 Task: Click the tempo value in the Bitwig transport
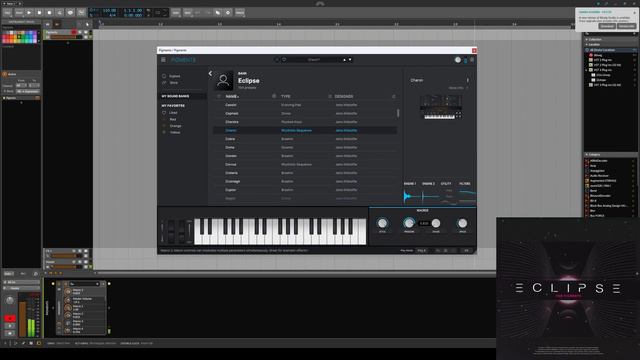point(109,10)
